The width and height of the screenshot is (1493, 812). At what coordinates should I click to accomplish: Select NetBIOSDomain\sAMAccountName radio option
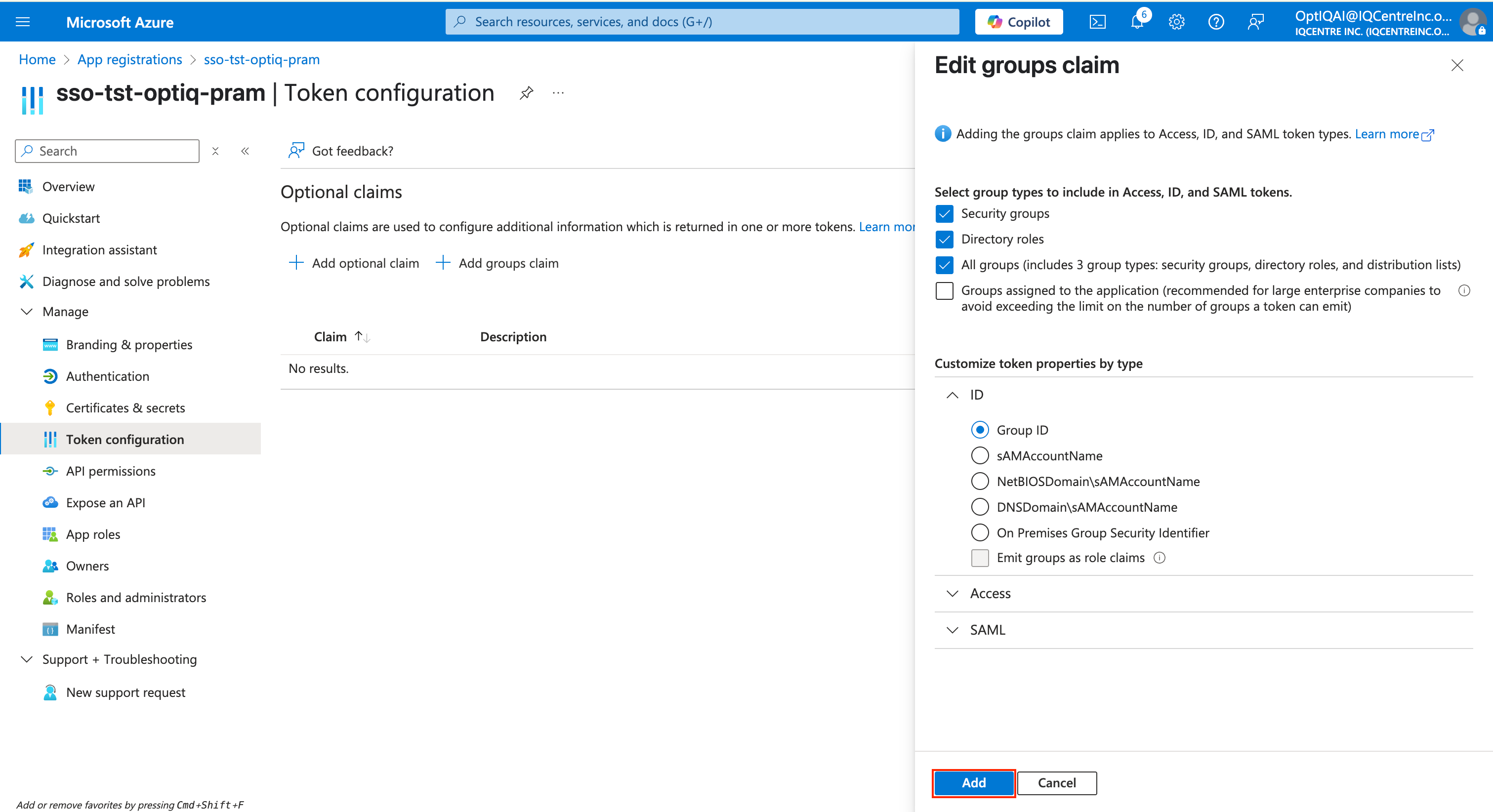[x=980, y=481]
